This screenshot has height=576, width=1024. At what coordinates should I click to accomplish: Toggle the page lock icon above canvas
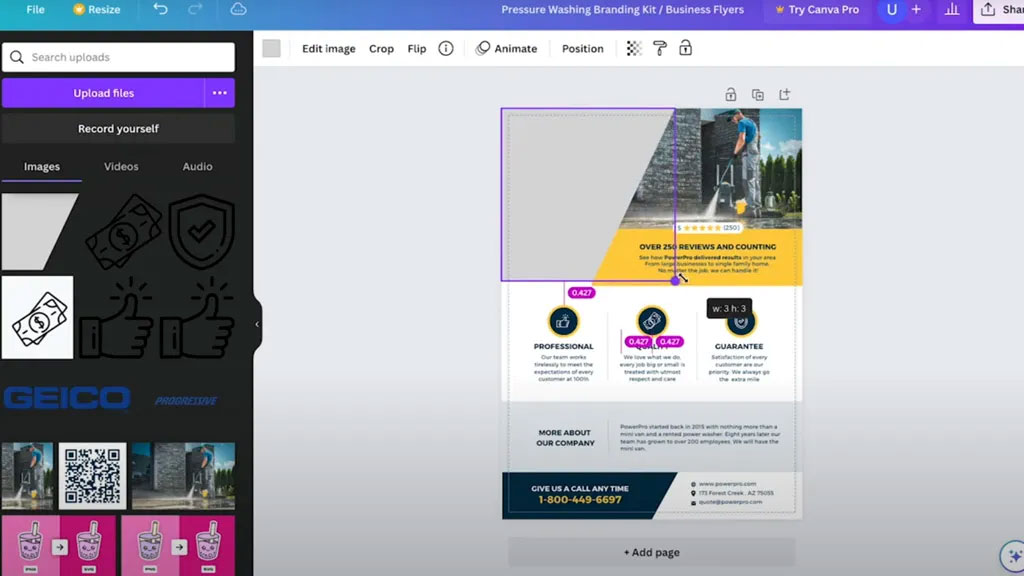(731, 95)
